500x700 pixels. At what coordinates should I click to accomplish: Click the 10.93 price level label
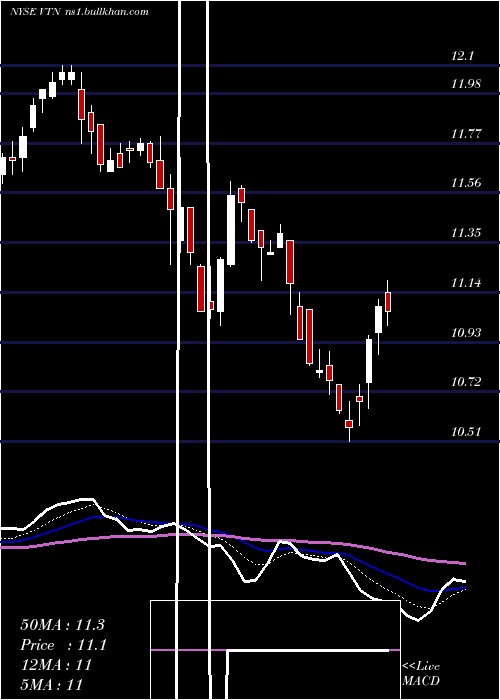pyautogui.click(x=466, y=333)
